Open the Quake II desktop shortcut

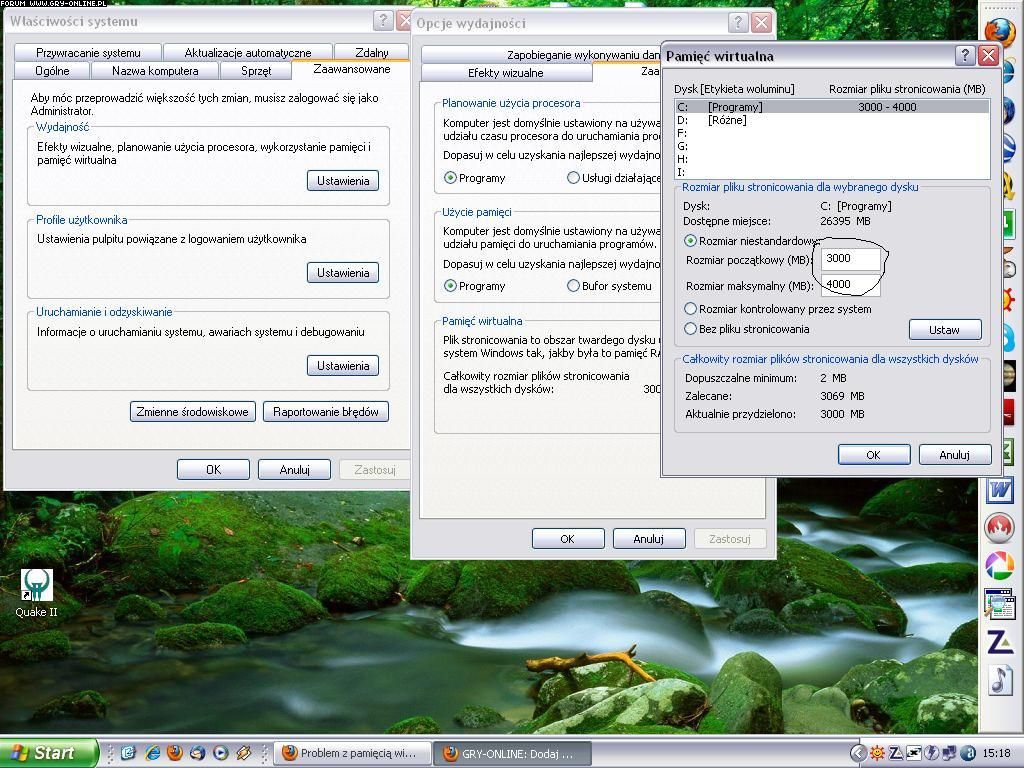point(37,593)
